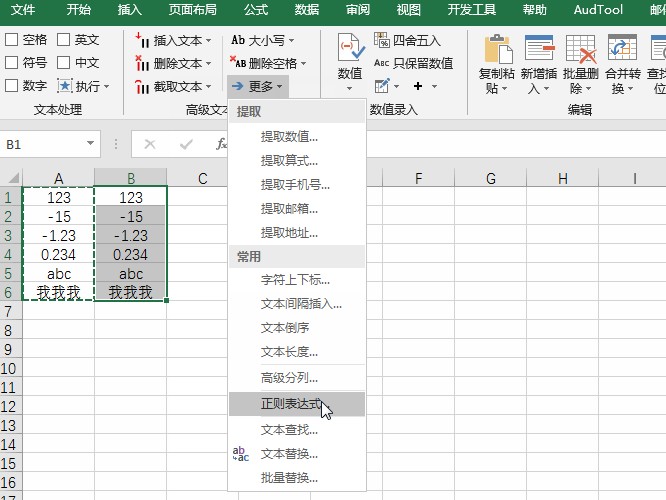Click cell A5 containing abc
Image resolution: width=666 pixels, height=500 pixels.
pyautogui.click(x=59, y=274)
